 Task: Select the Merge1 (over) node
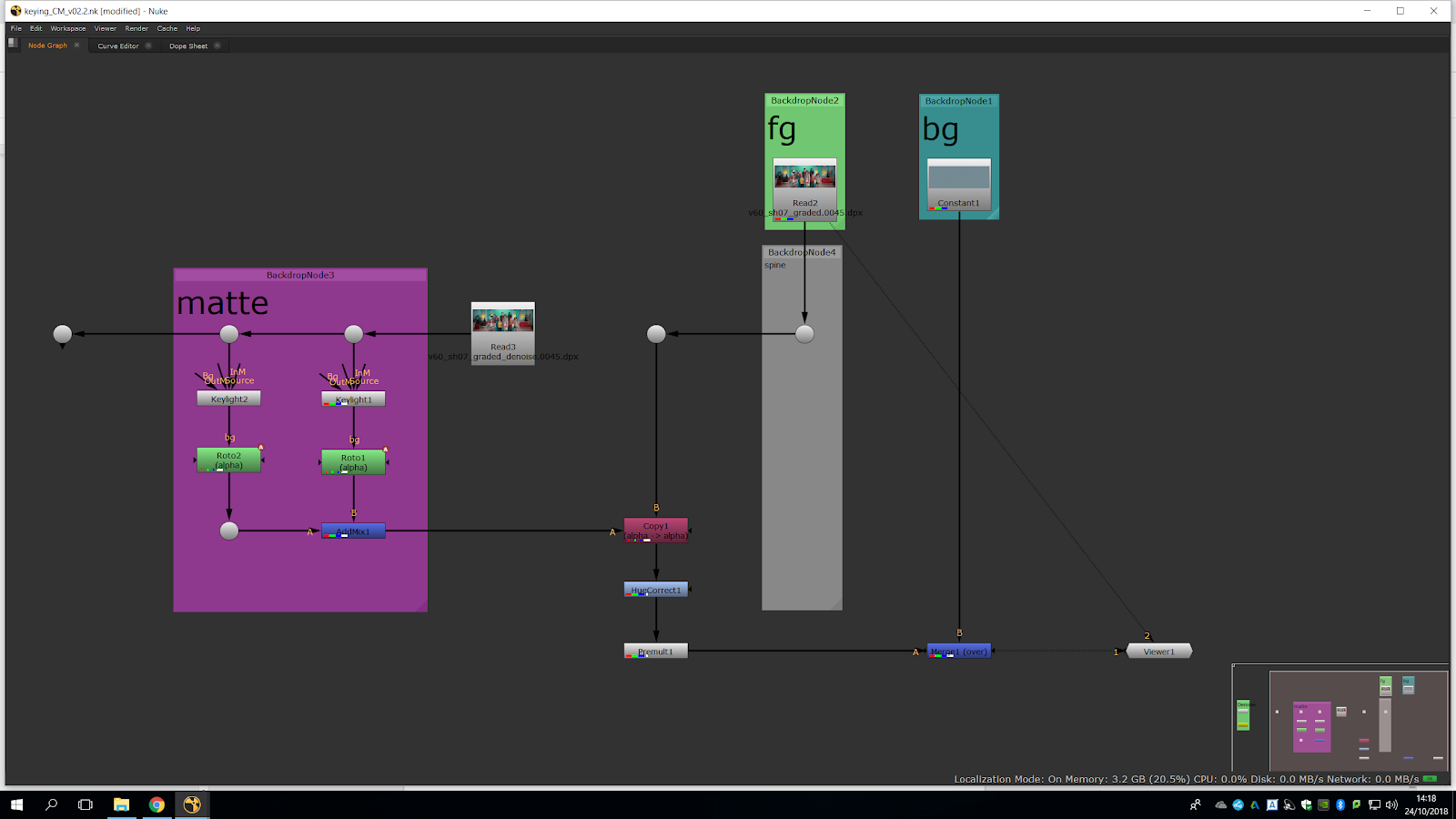pos(959,651)
